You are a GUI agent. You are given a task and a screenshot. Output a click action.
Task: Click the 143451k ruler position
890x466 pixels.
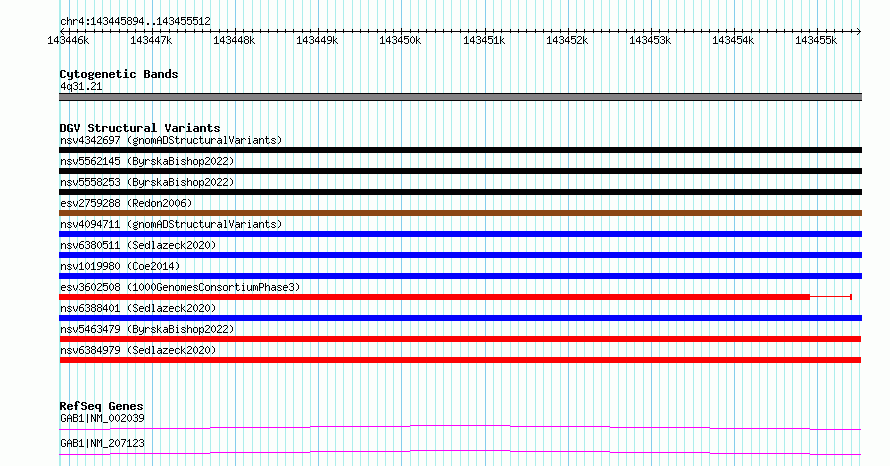pyautogui.click(x=484, y=41)
